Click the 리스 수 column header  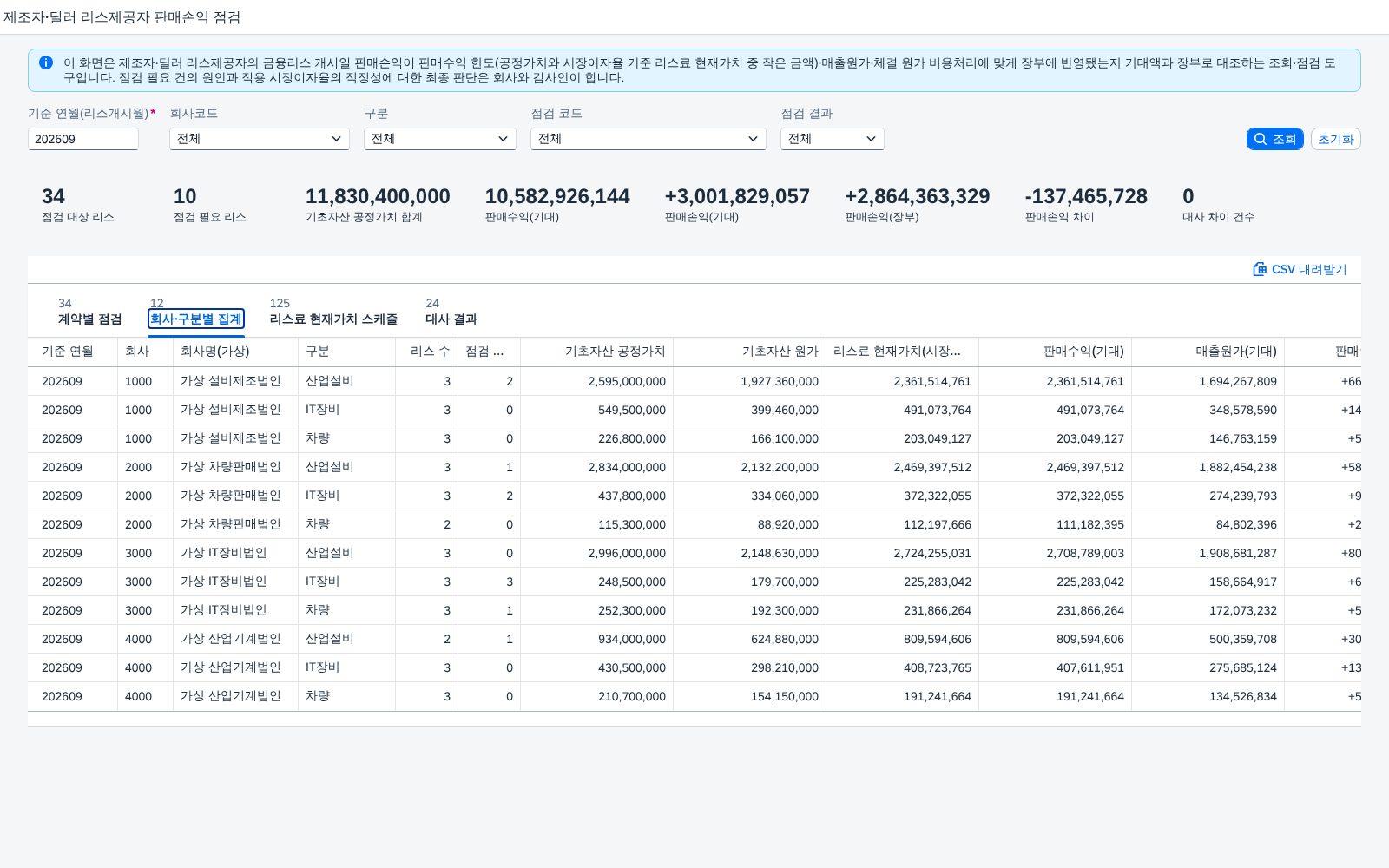pos(427,352)
